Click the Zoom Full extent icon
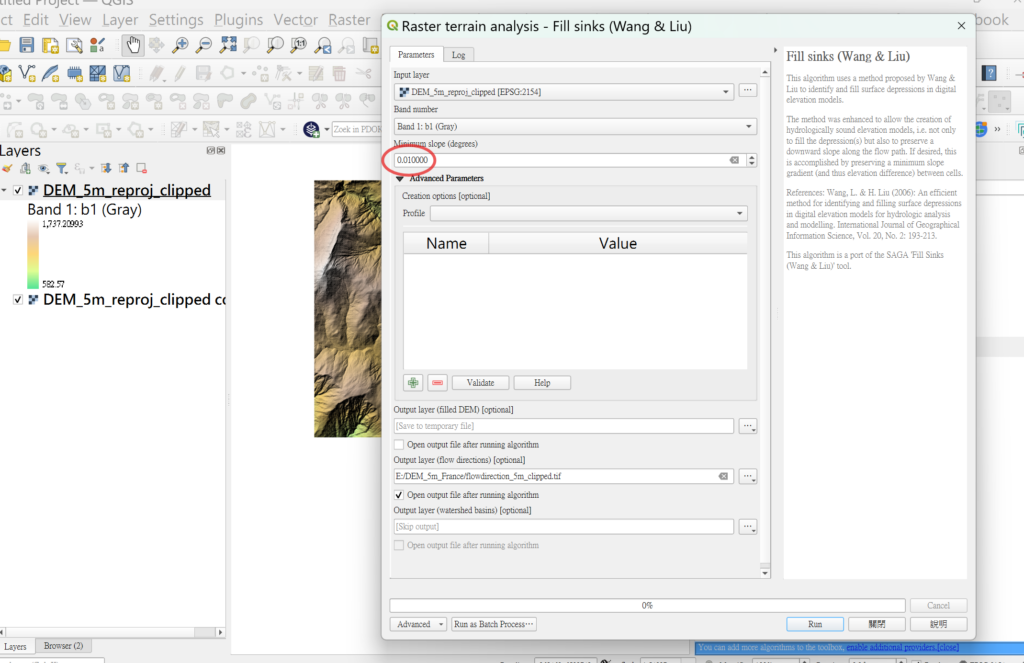 pos(228,45)
